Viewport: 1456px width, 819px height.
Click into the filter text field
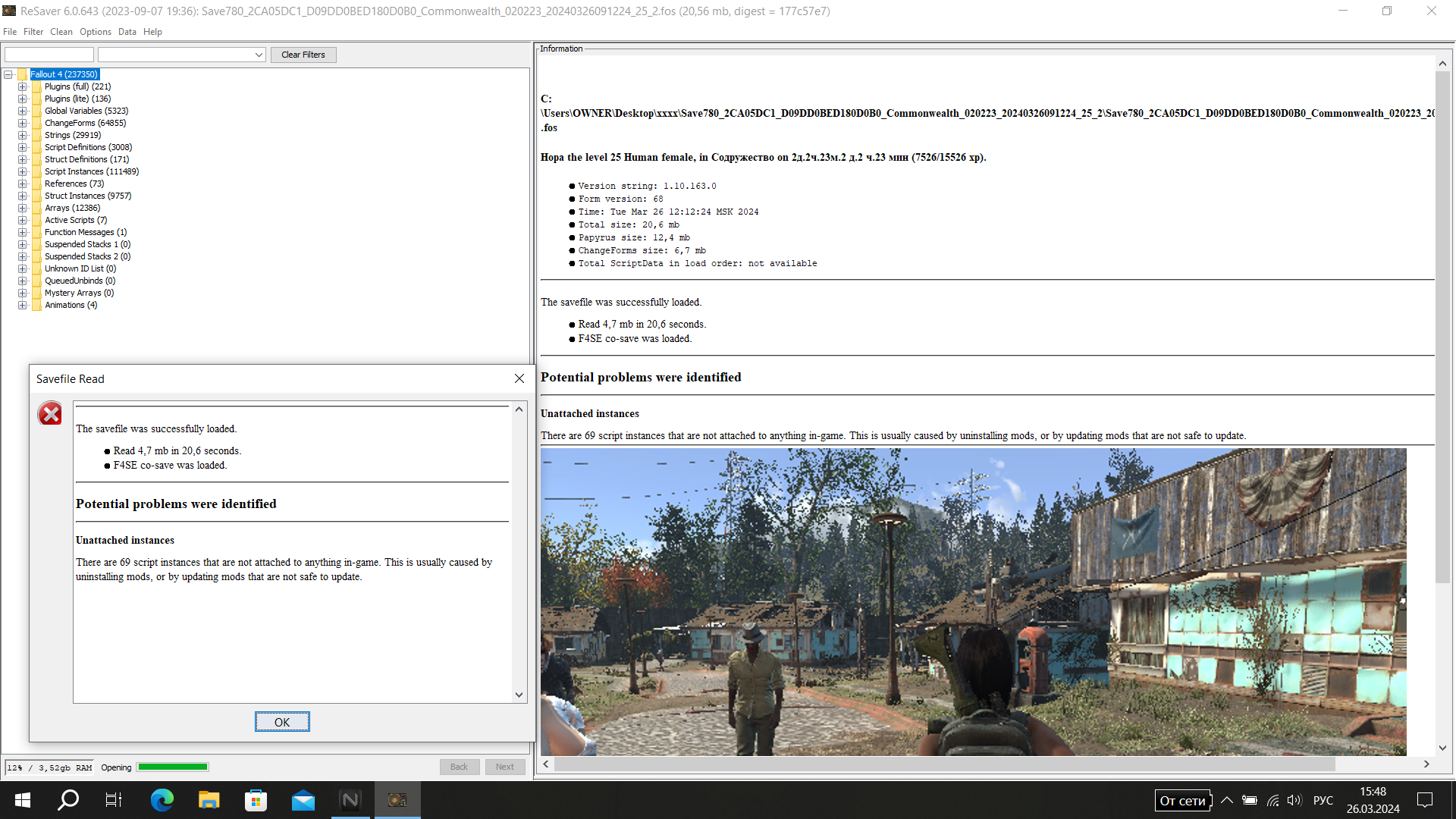[x=49, y=55]
